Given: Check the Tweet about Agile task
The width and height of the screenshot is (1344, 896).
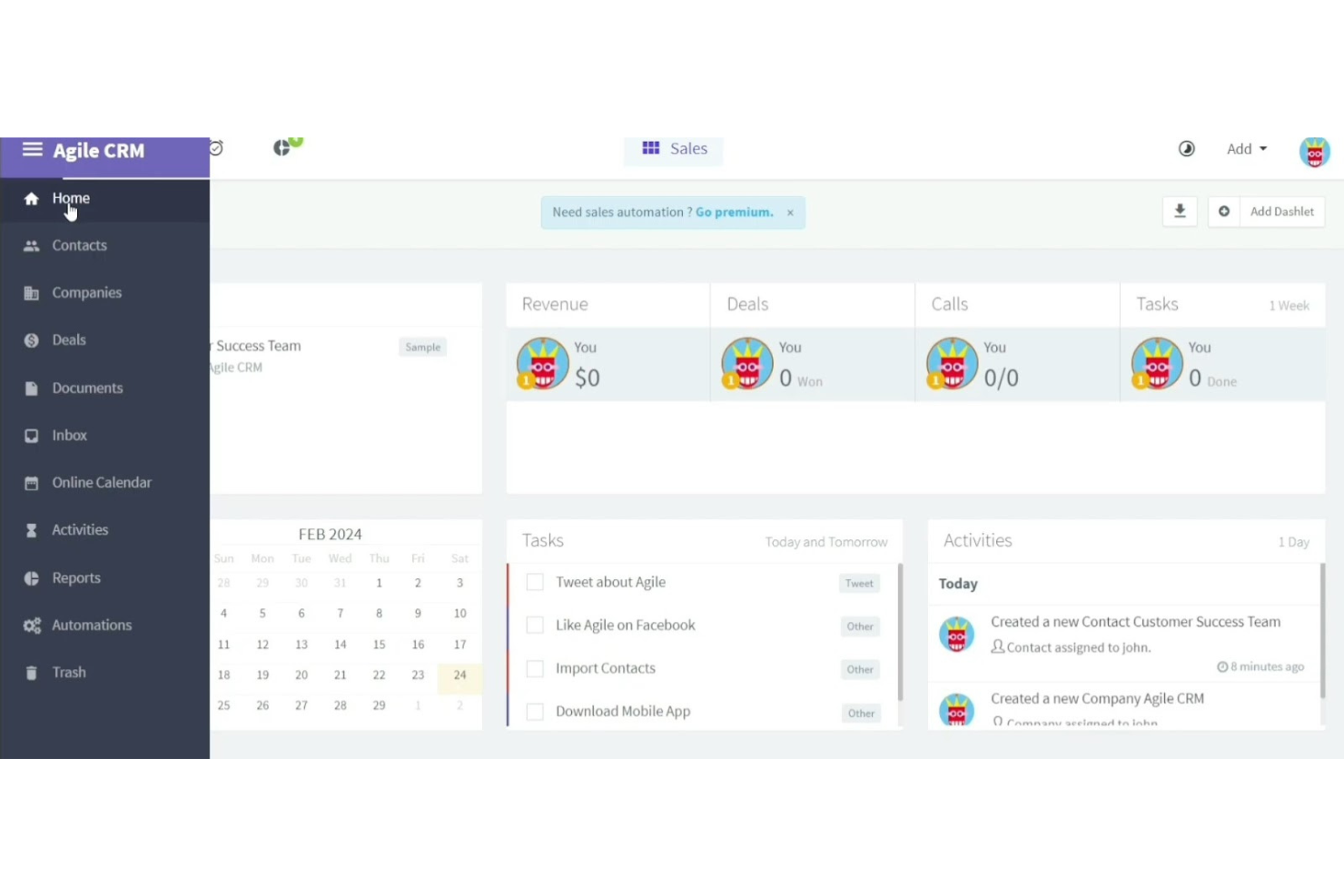Looking at the screenshot, I should coord(535,582).
